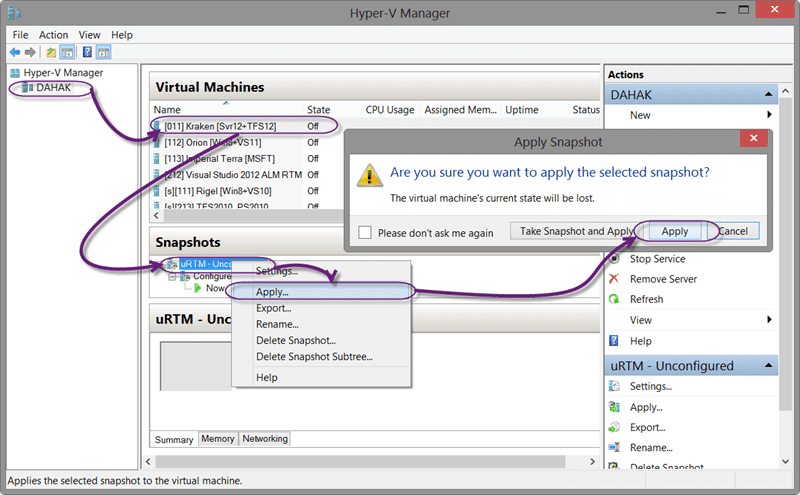The height and width of the screenshot is (495, 800).
Task: Click the virtual machines list scroll left arrow
Action: pyautogui.click(x=156, y=215)
